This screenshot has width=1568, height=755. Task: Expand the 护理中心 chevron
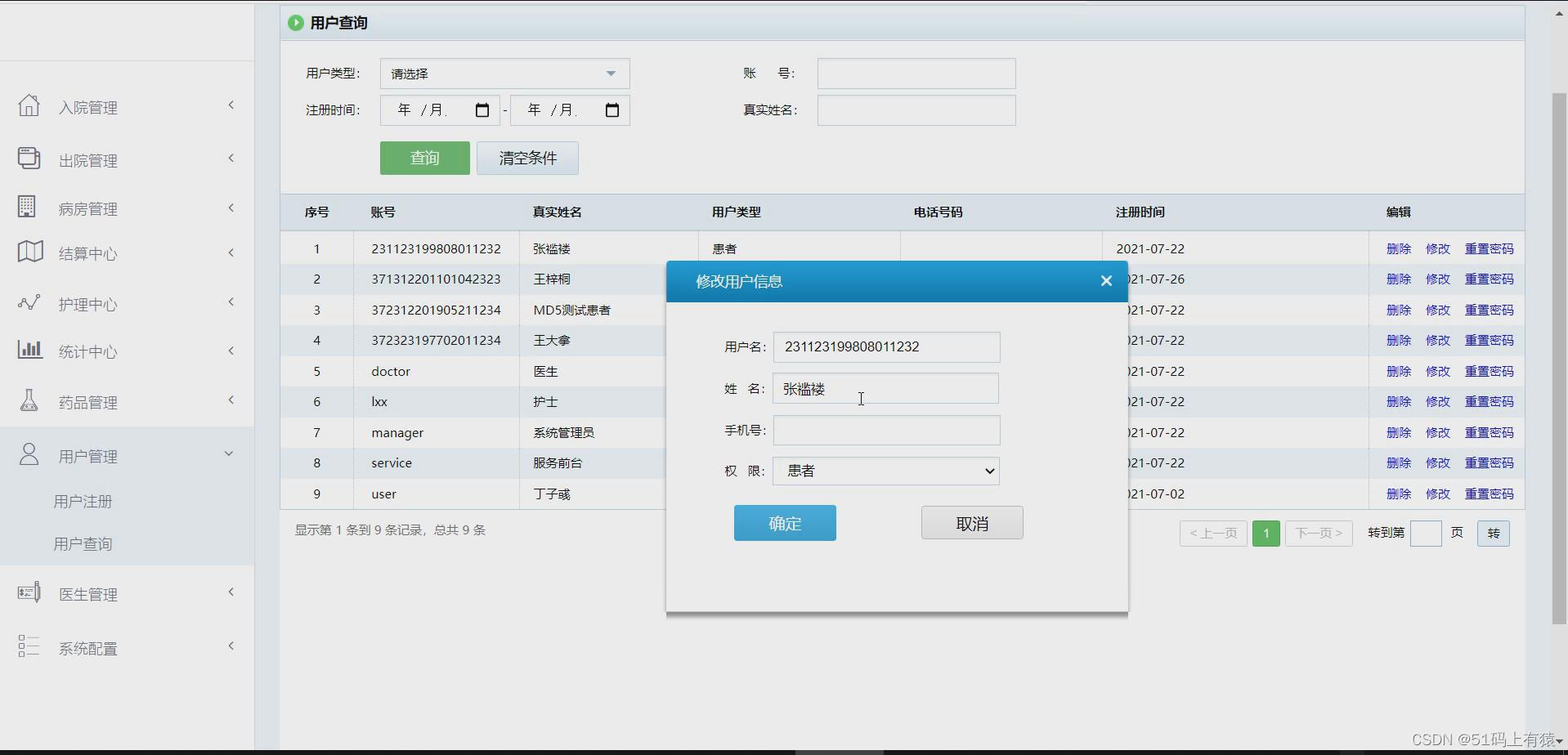[231, 302]
